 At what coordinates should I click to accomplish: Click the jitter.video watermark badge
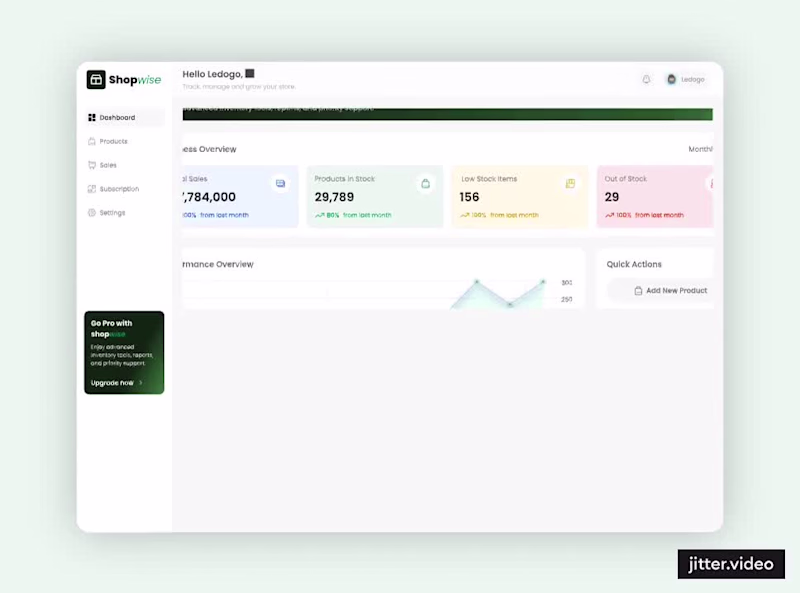[731, 564]
